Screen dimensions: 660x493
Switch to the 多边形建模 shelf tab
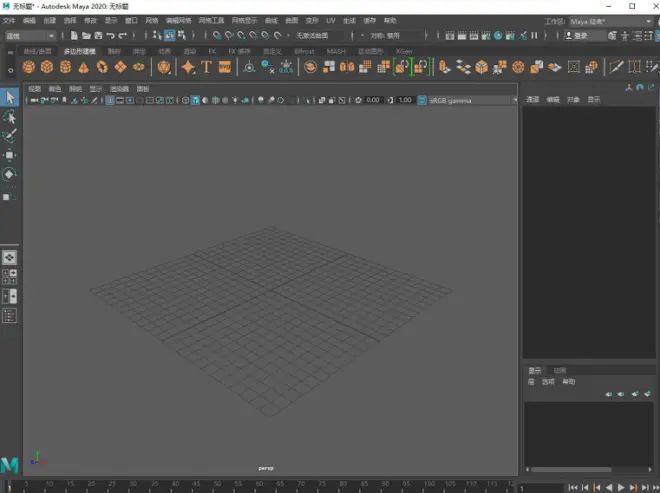click(x=79, y=50)
